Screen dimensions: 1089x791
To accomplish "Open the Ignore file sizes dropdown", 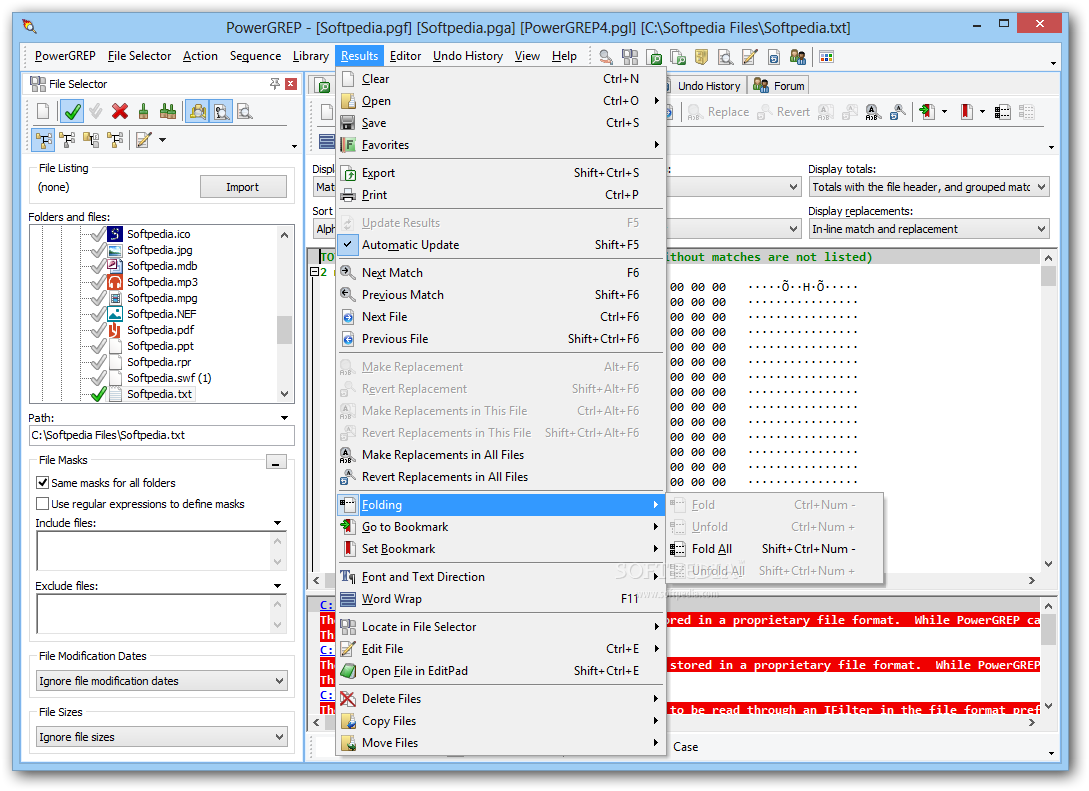I will [162, 737].
